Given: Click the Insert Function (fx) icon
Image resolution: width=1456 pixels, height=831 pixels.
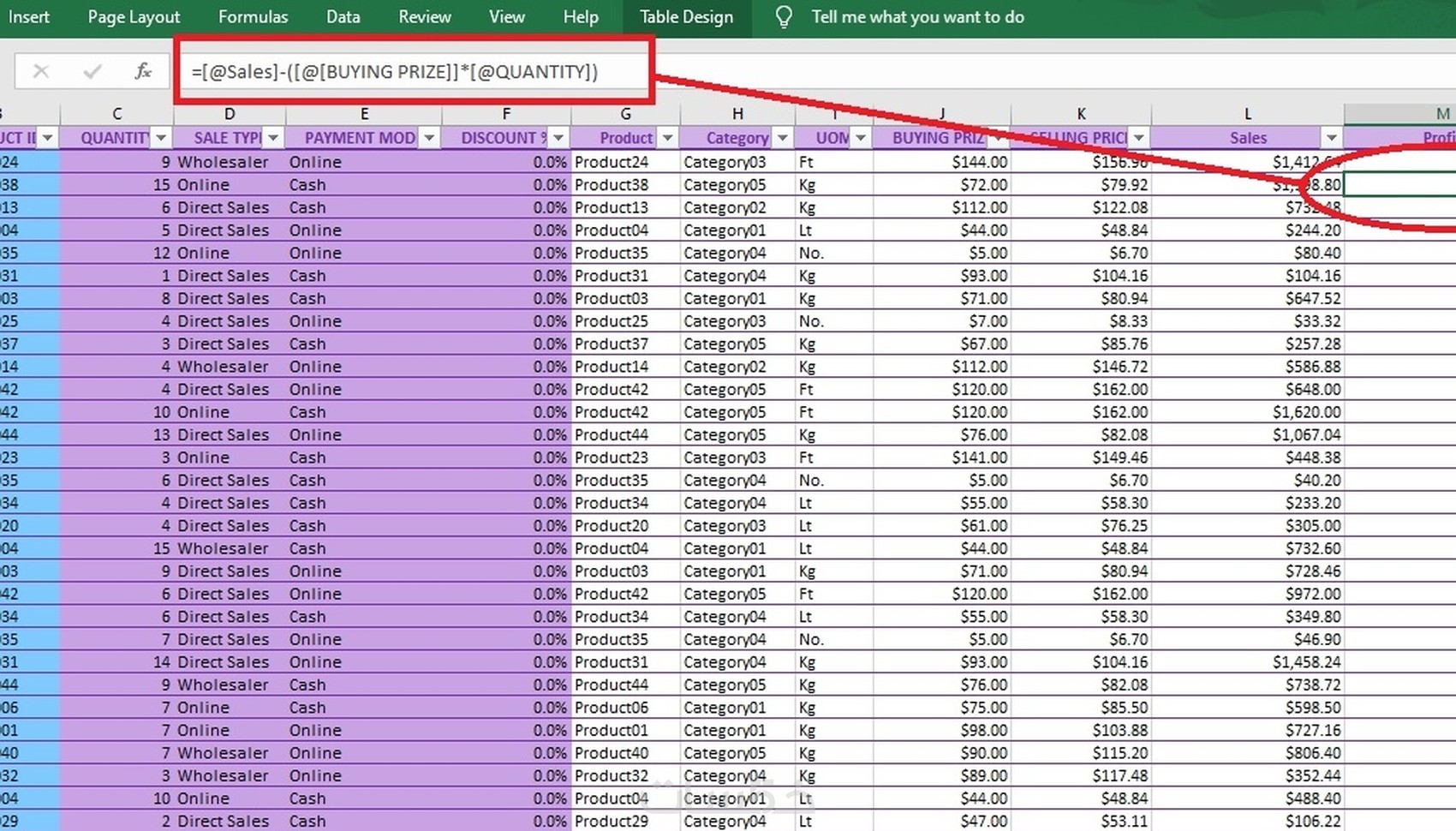Looking at the screenshot, I should pyautogui.click(x=143, y=71).
